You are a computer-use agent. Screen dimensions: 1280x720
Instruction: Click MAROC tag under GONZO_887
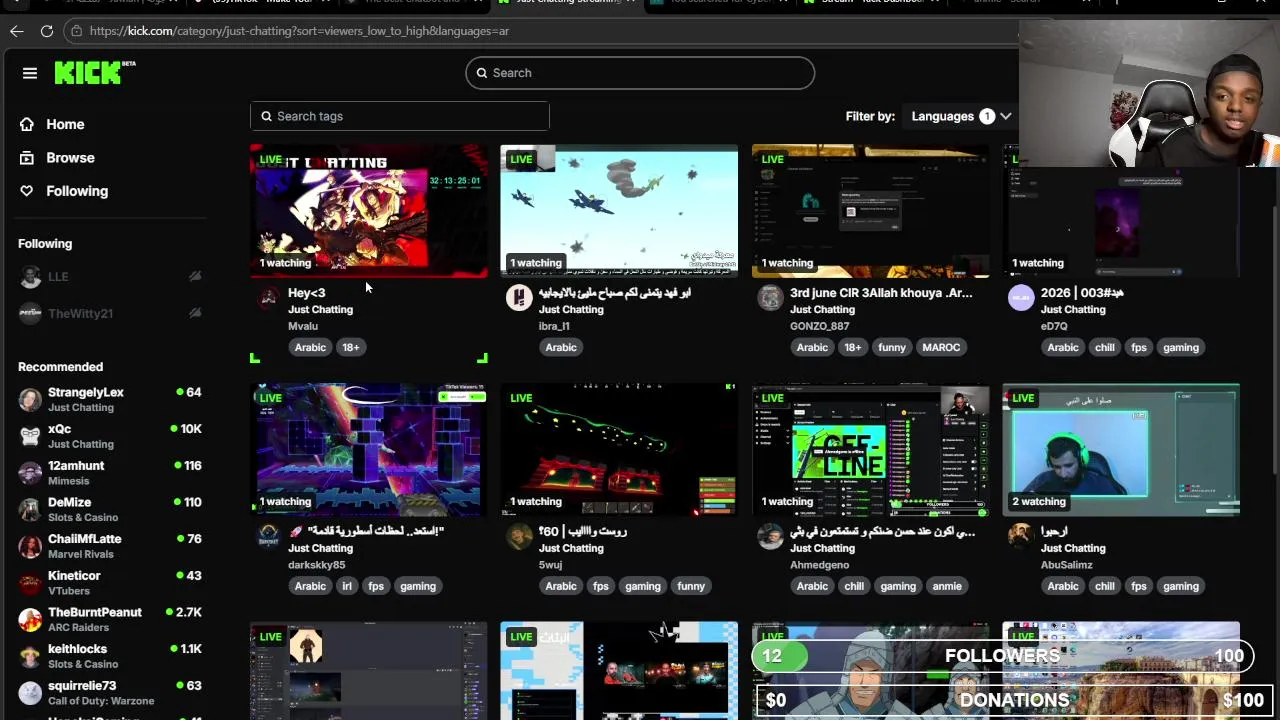[x=941, y=347]
